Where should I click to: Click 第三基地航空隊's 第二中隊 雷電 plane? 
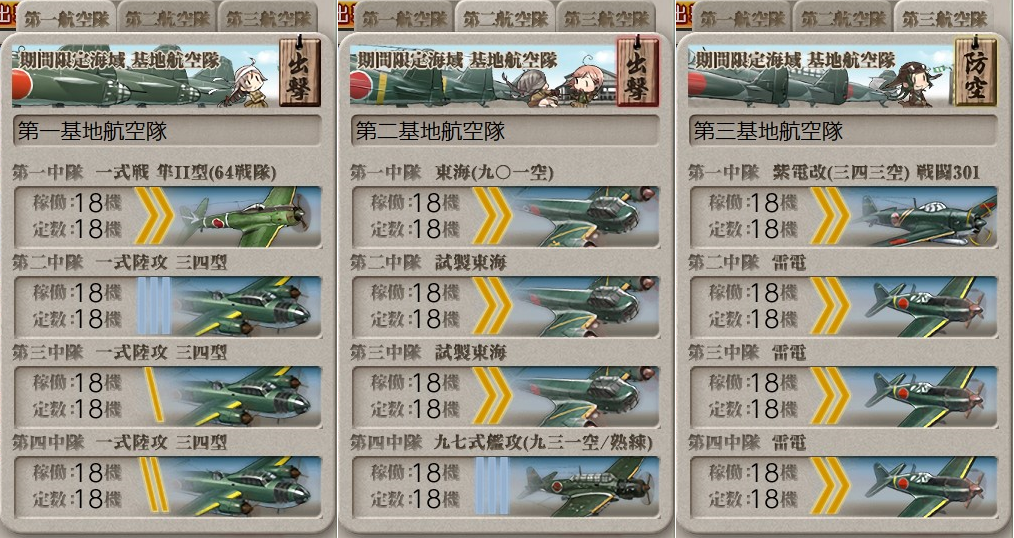[x=923, y=307]
